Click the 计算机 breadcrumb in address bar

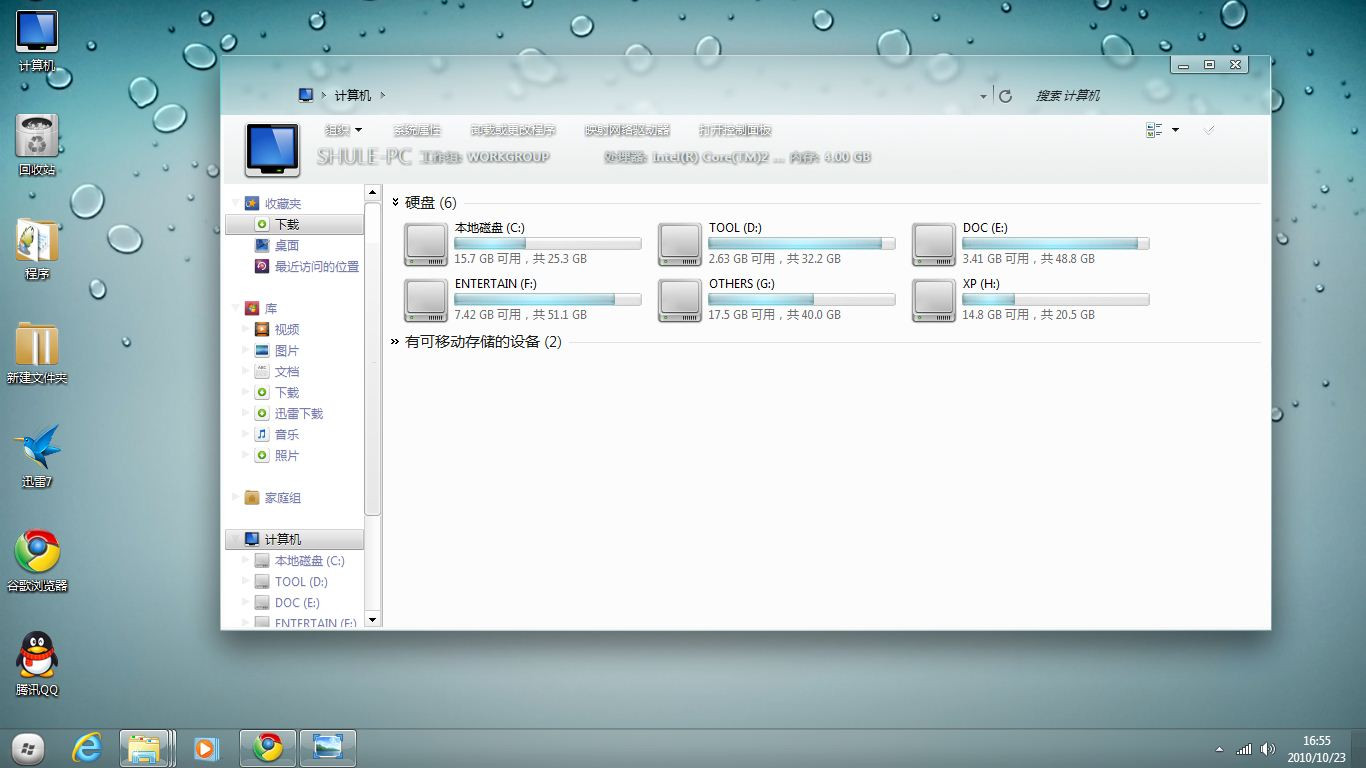pyautogui.click(x=353, y=95)
